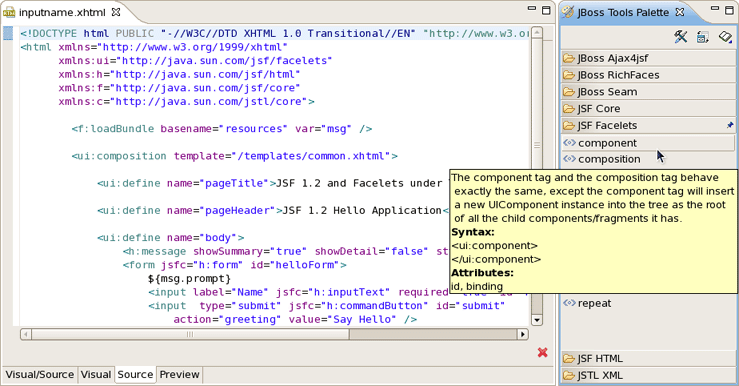Click the red X error icon
The width and height of the screenshot is (739, 386).
point(542,352)
